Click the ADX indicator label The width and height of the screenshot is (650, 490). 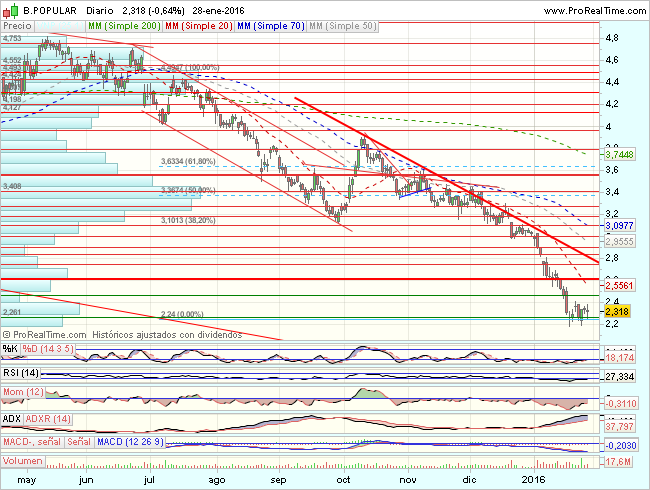coord(11,419)
